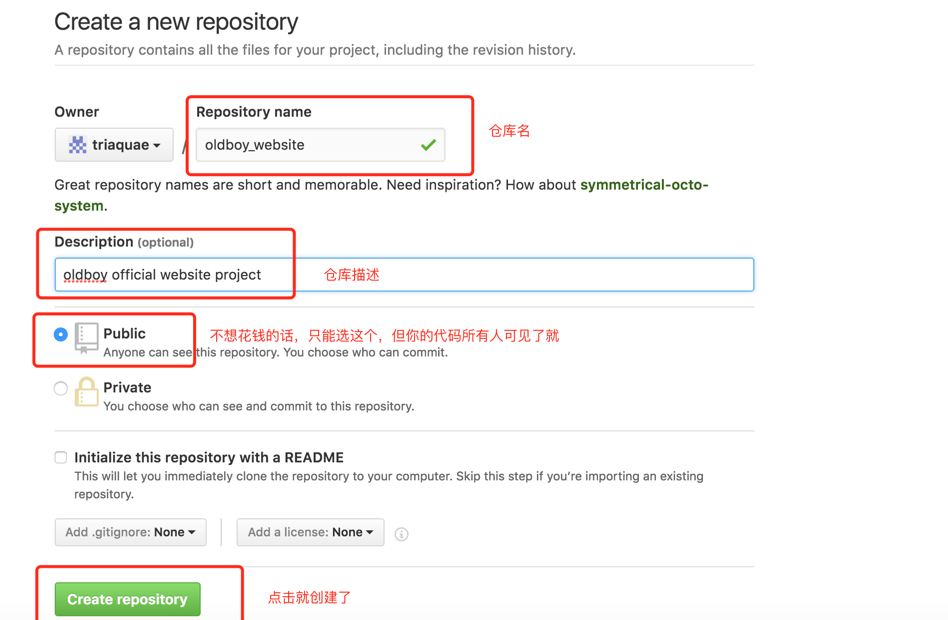Click the Create repository button

click(x=128, y=599)
